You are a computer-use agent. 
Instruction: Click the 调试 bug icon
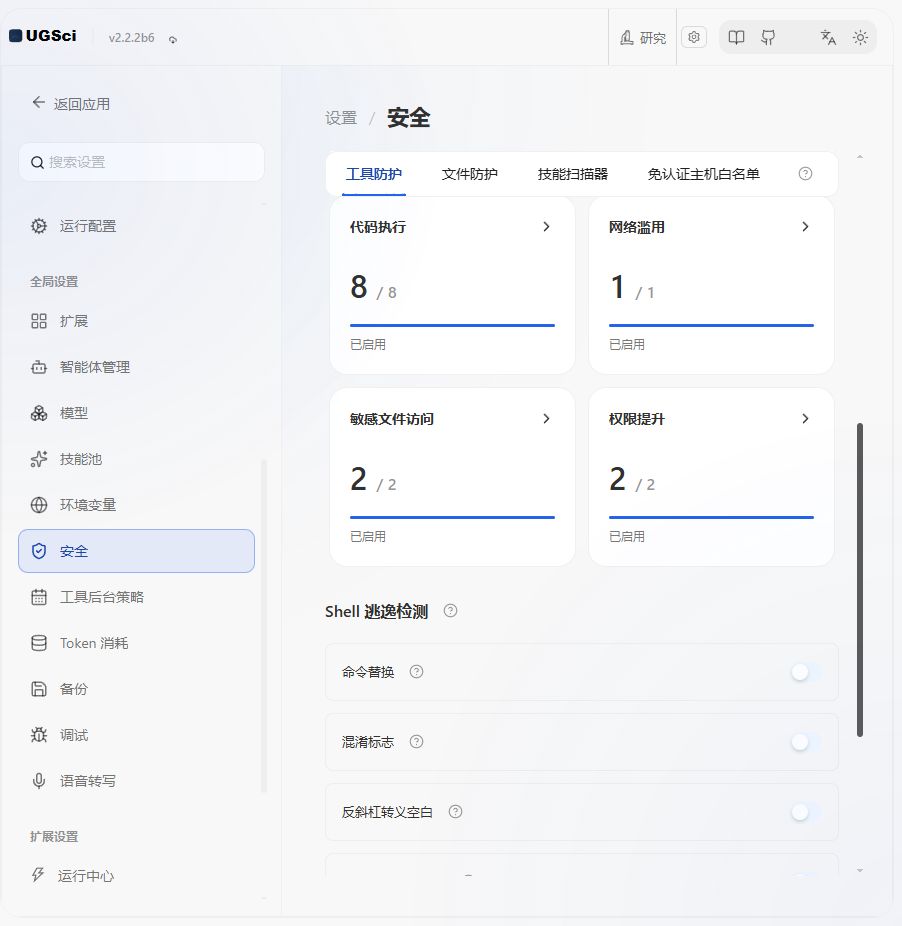39,735
